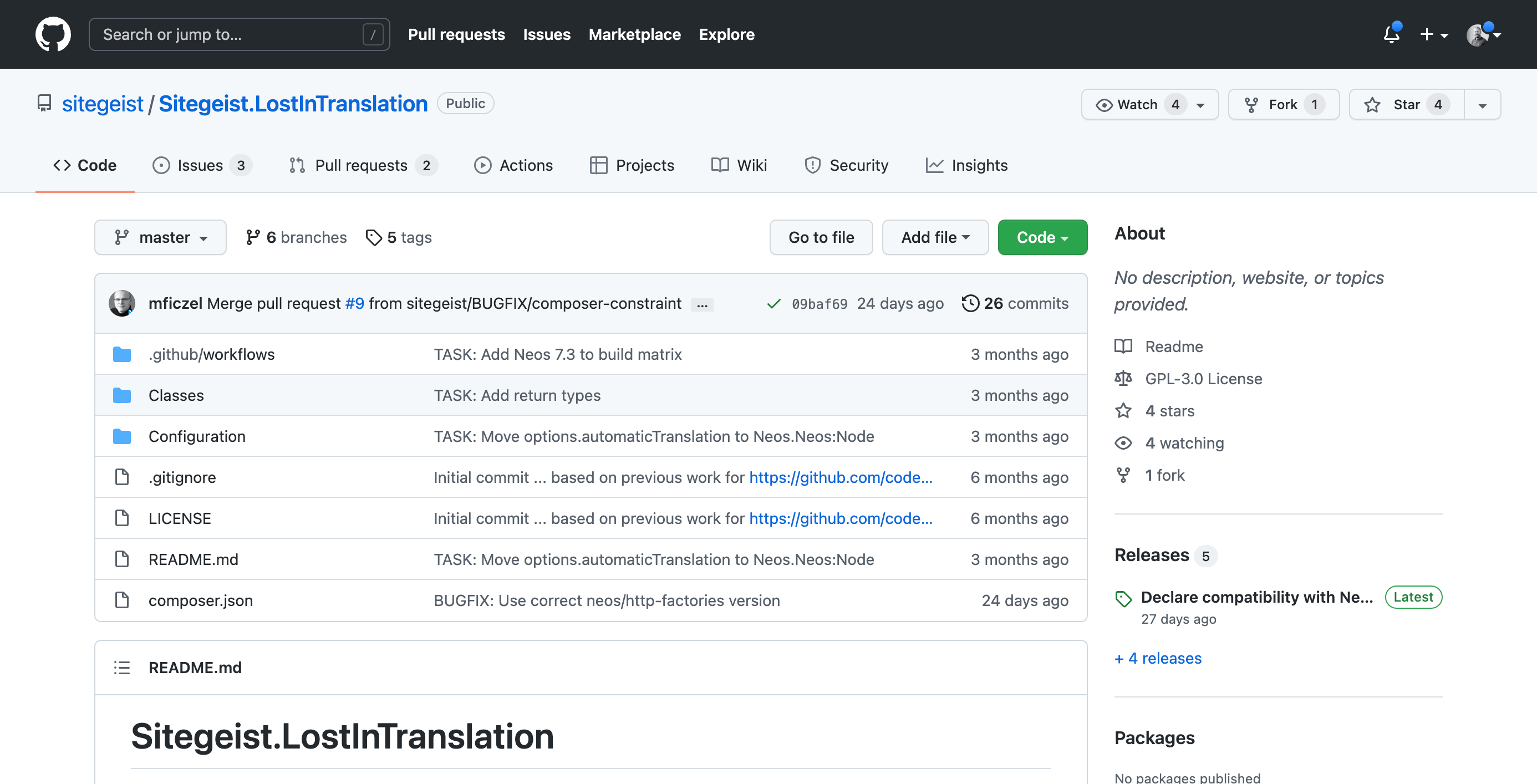
Task: Open the Add file dropdown
Action: click(x=934, y=237)
